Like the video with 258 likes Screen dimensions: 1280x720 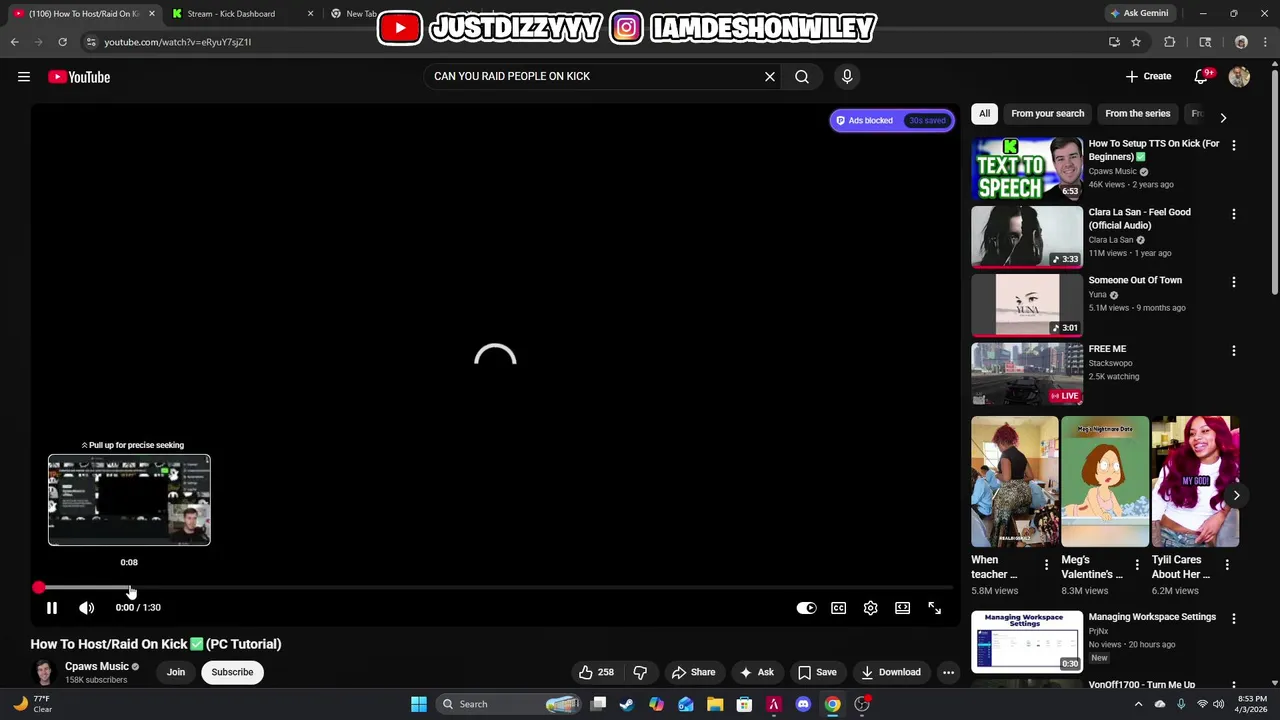coord(597,672)
